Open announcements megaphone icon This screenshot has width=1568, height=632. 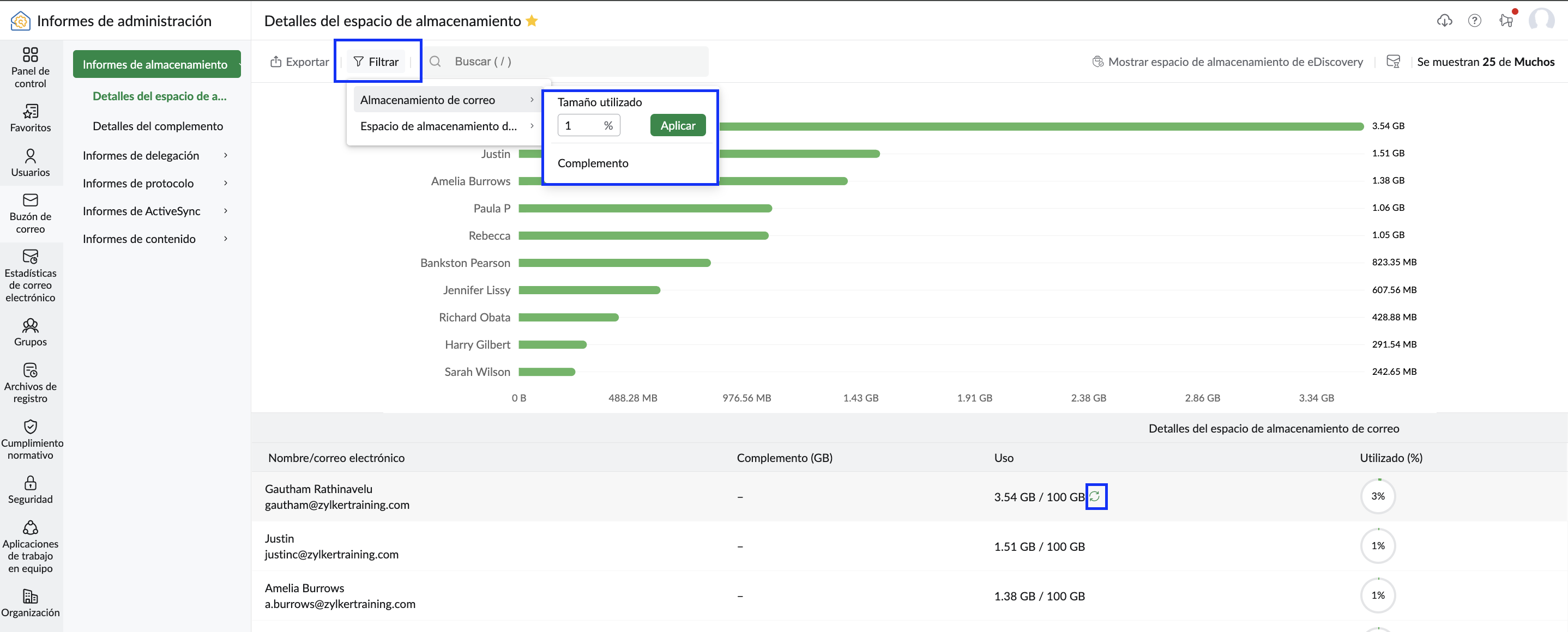coord(1506,21)
